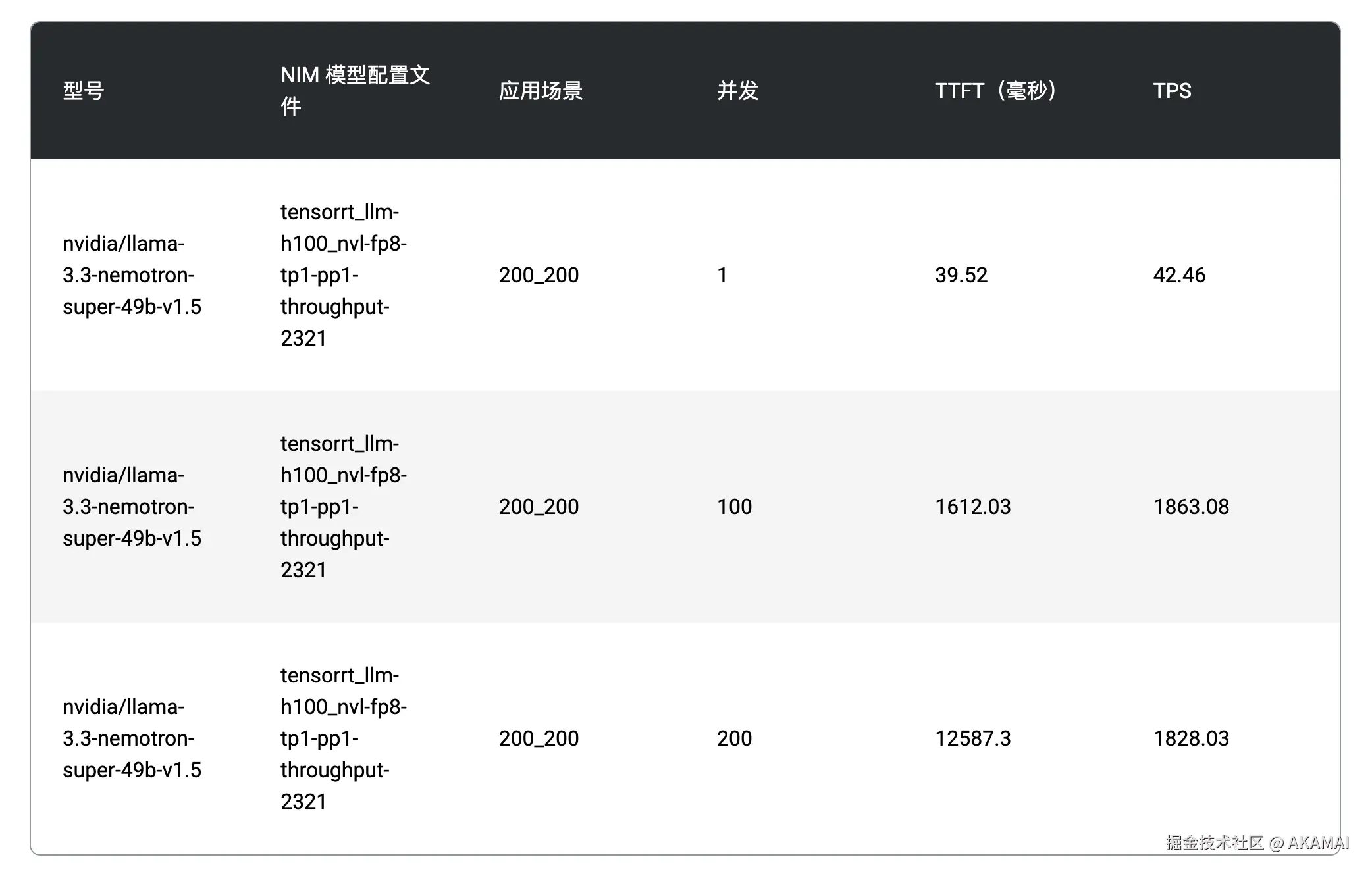Select first row model name nvidia/llama-3.3-nemotron
1372x874 pixels.
click(132, 275)
